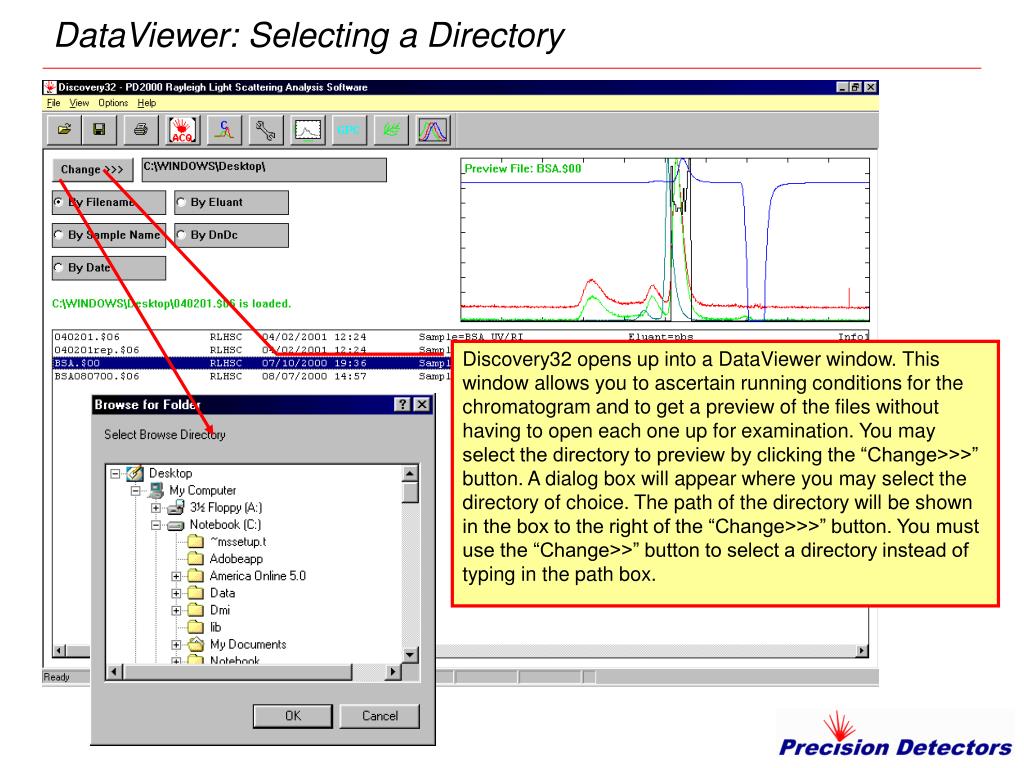This screenshot has width=1024, height=768.
Task: Expand the America Online 5.0 folder
Action: coord(176,576)
